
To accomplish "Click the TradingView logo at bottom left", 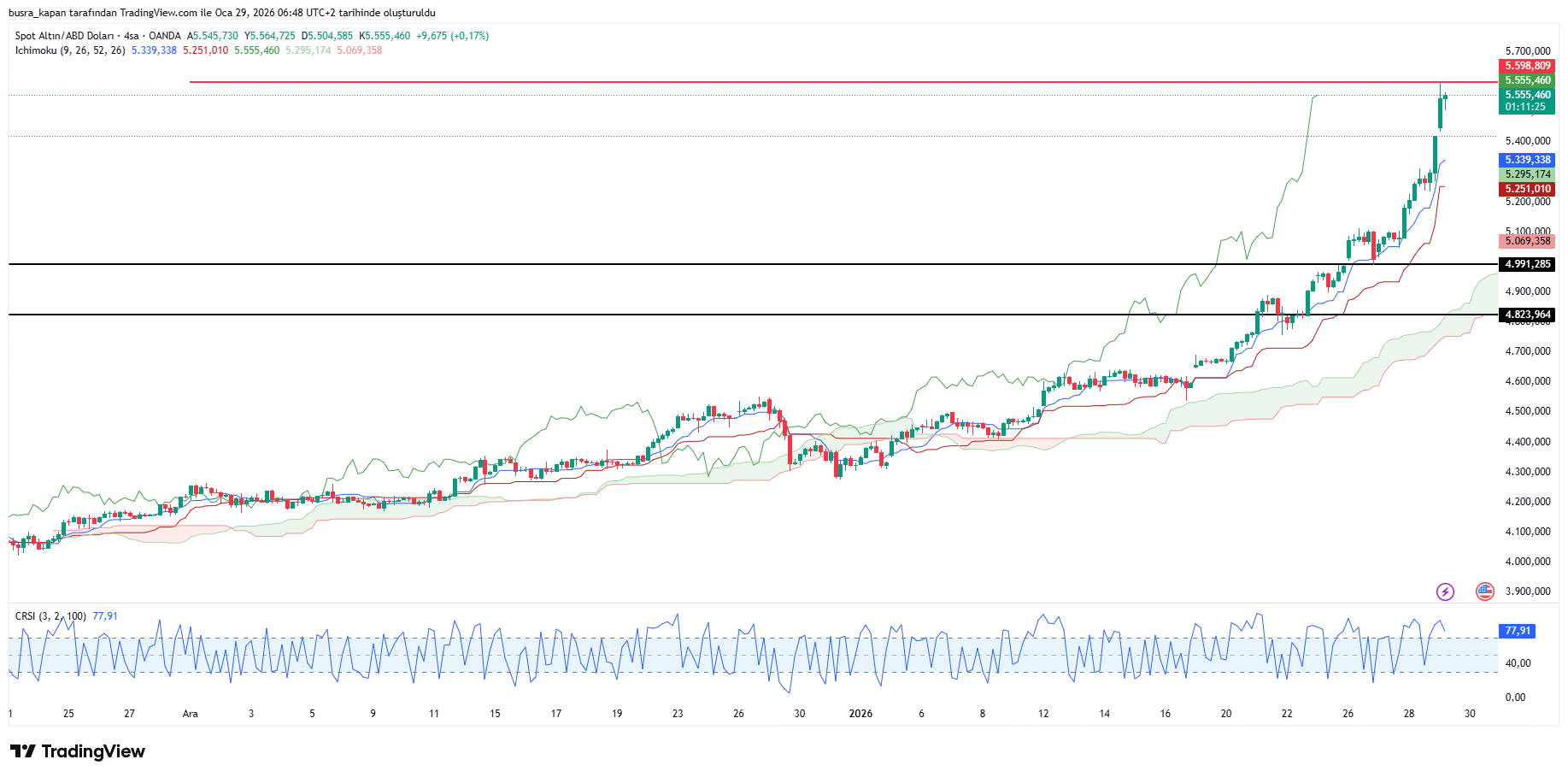I will (x=78, y=751).
